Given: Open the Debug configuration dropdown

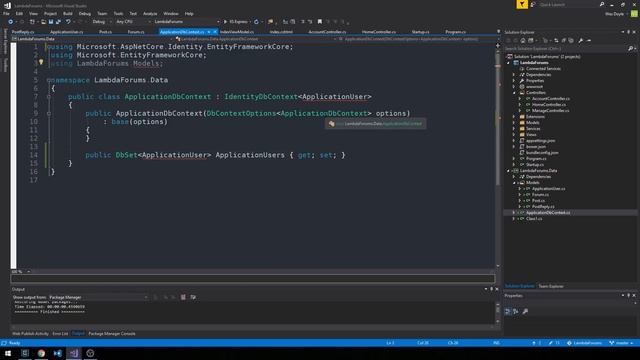Looking at the screenshot, I should [x=101, y=22].
